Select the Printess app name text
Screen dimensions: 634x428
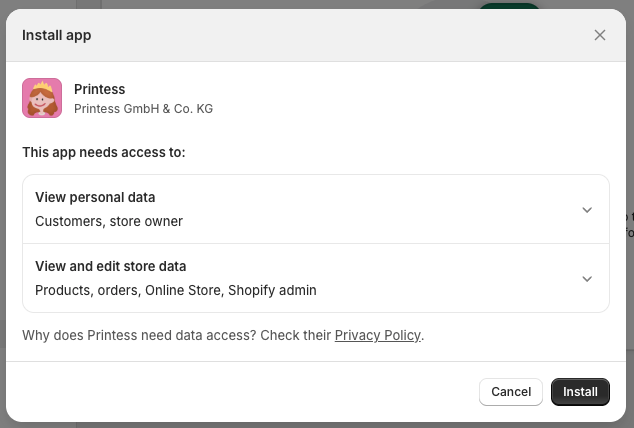[x=100, y=89]
